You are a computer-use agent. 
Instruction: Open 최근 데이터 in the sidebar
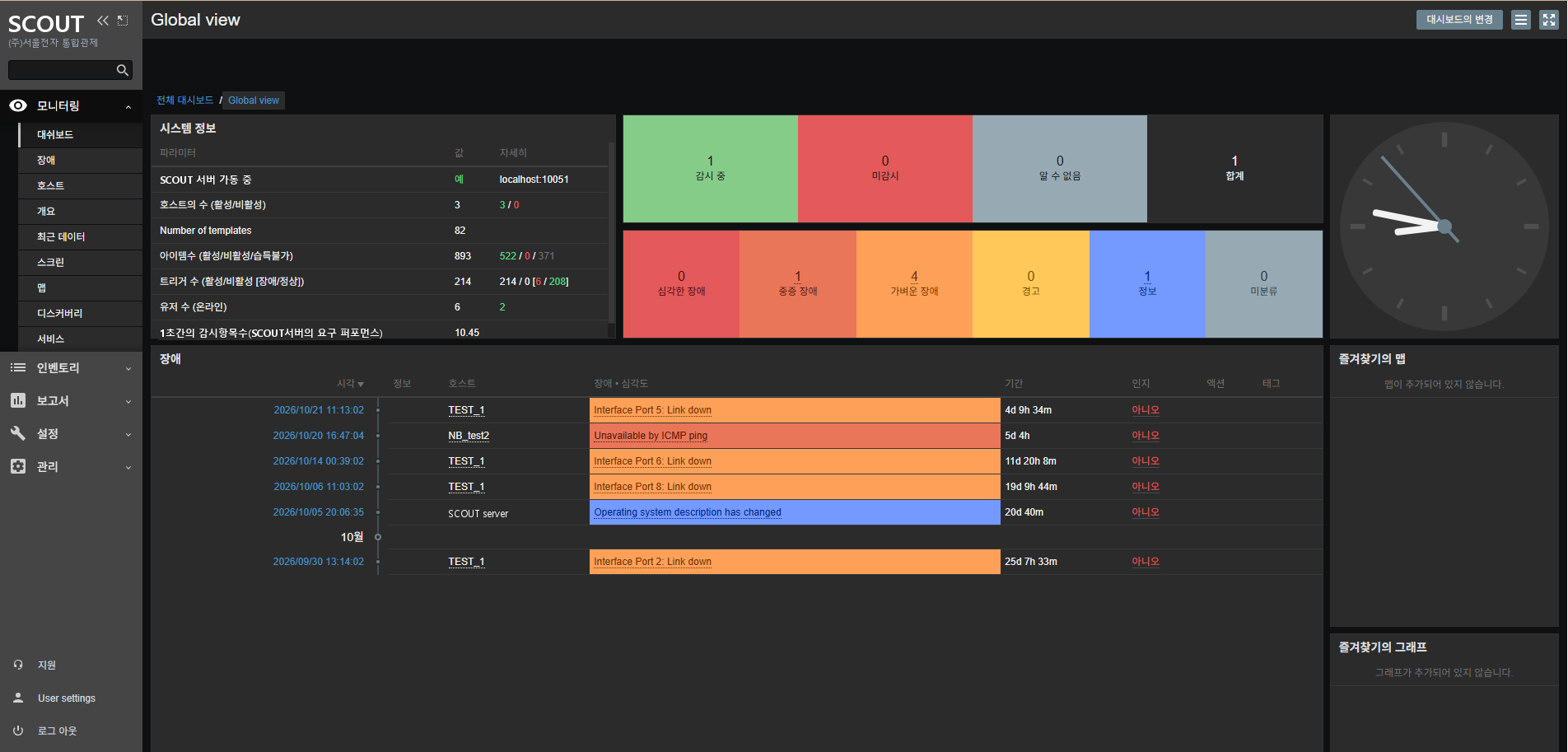(x=81, y=236)
